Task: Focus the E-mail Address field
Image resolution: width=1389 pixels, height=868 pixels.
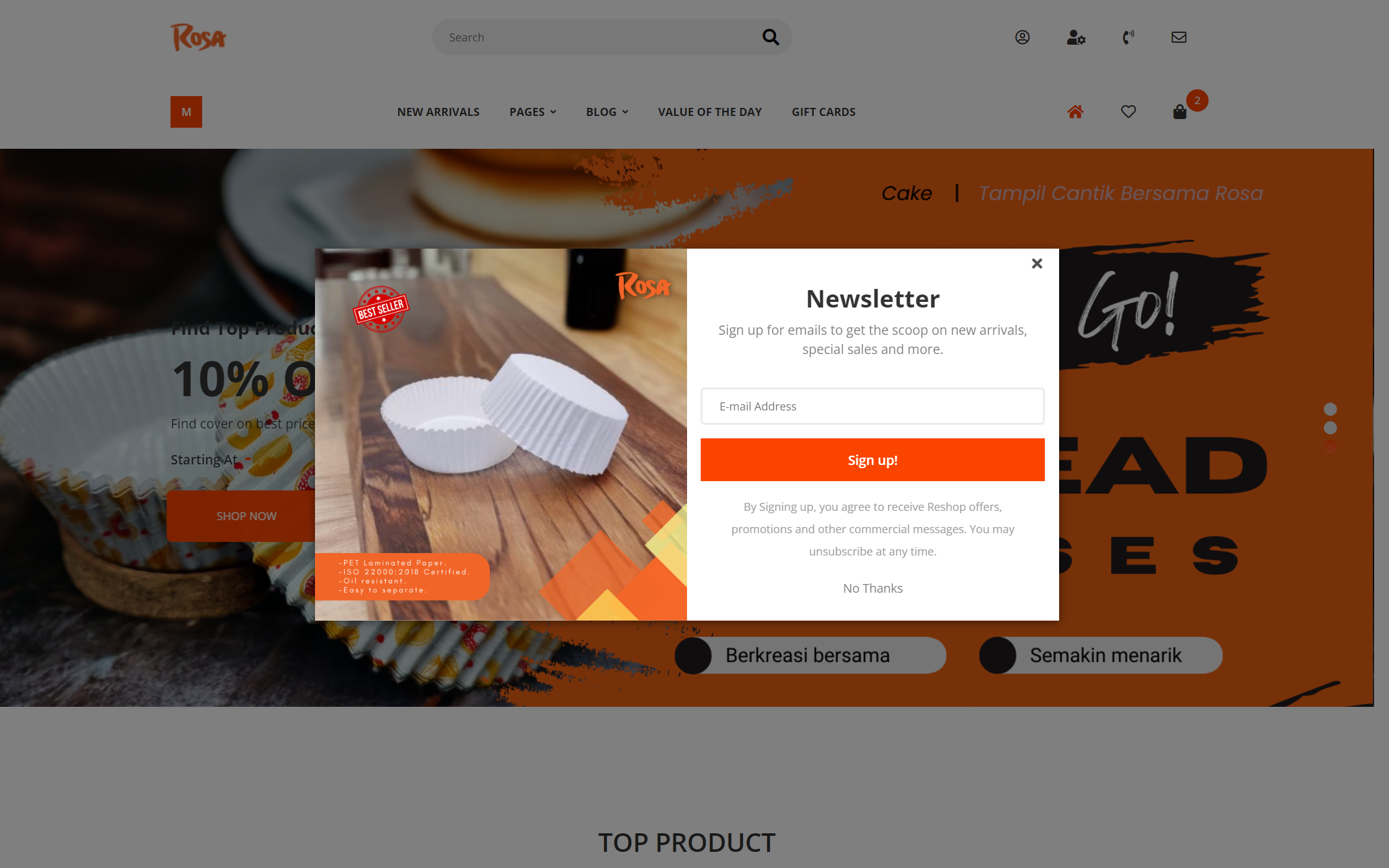Action: point(872,406)
